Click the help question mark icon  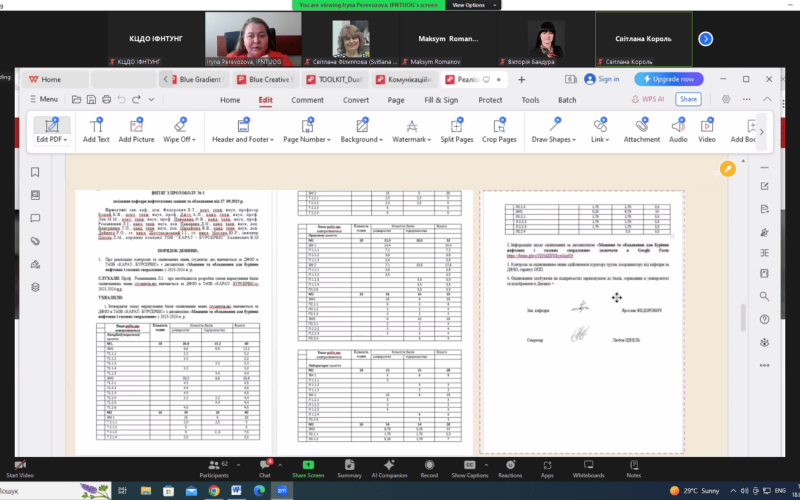tap(764, 319)
